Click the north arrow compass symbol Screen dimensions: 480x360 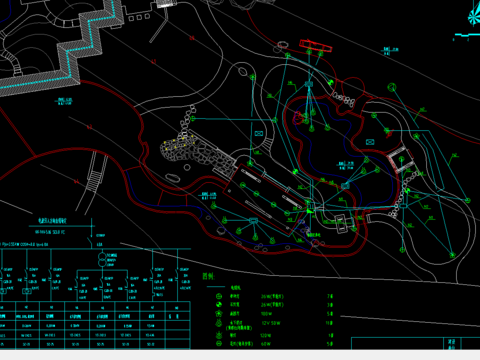474,15
